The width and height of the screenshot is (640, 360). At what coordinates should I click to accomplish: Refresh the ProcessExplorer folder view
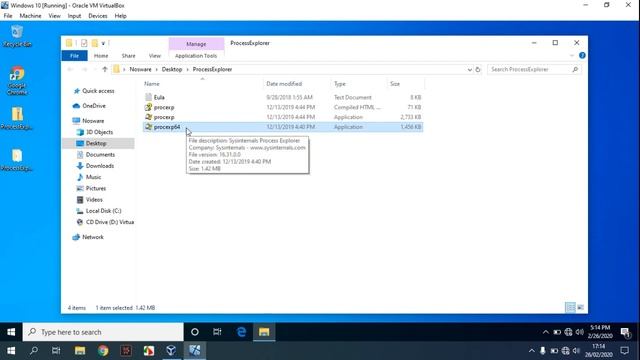point(478,69)
